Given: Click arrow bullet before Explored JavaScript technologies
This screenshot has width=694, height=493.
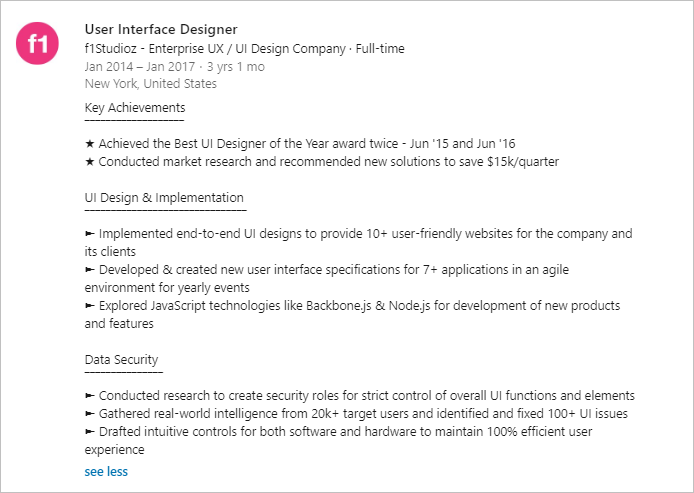Looking at the screenshot, I should (90, 306).
